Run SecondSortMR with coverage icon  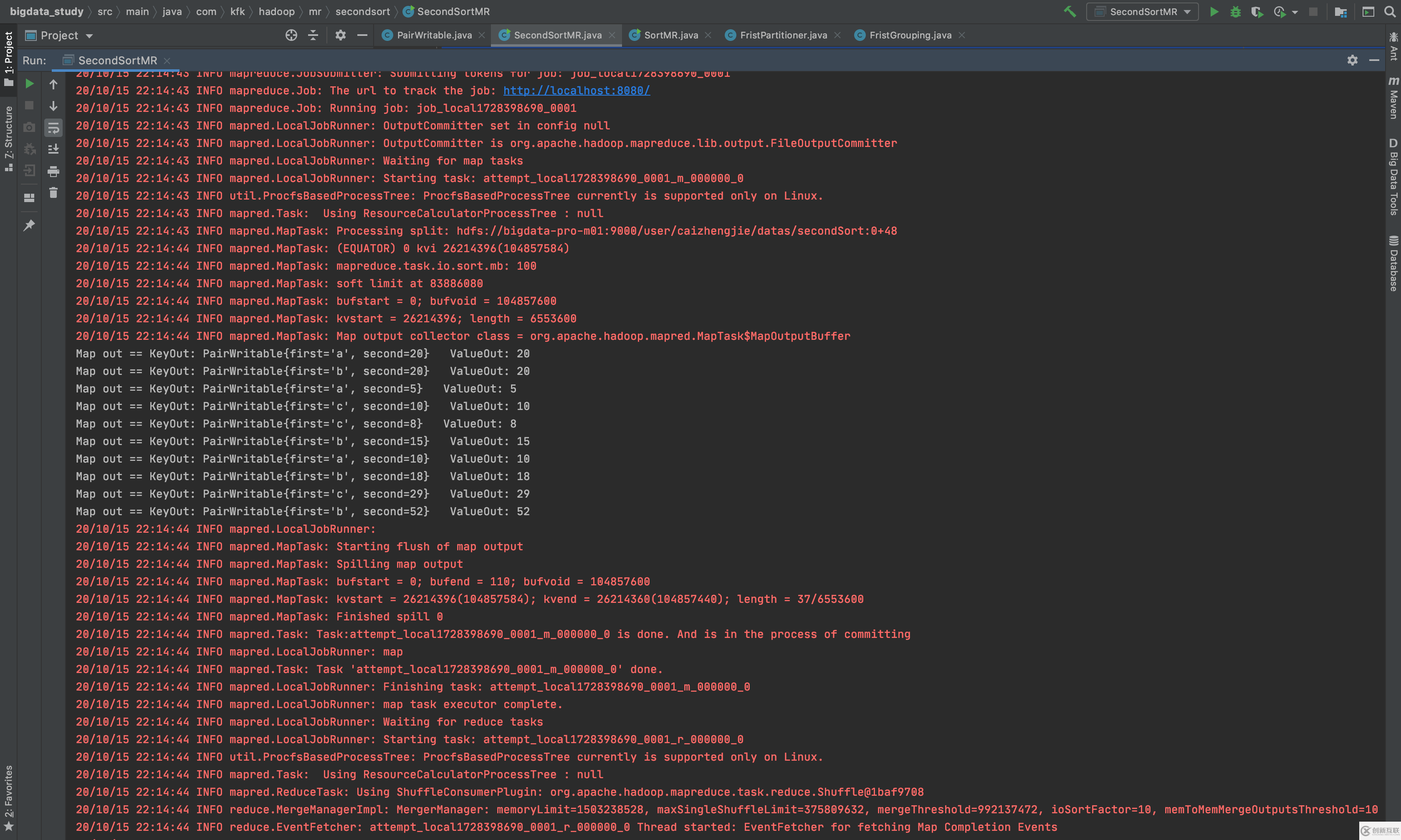pos(1257,11)
